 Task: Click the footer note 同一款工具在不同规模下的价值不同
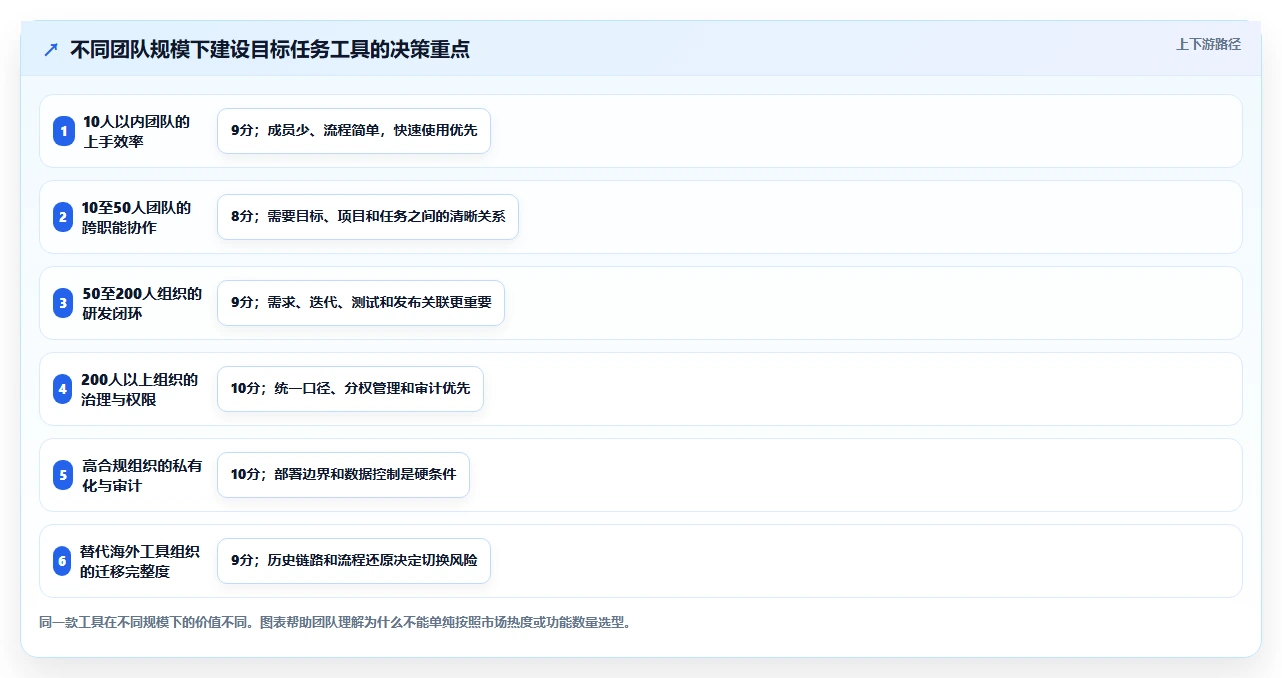tap(335, 622)
